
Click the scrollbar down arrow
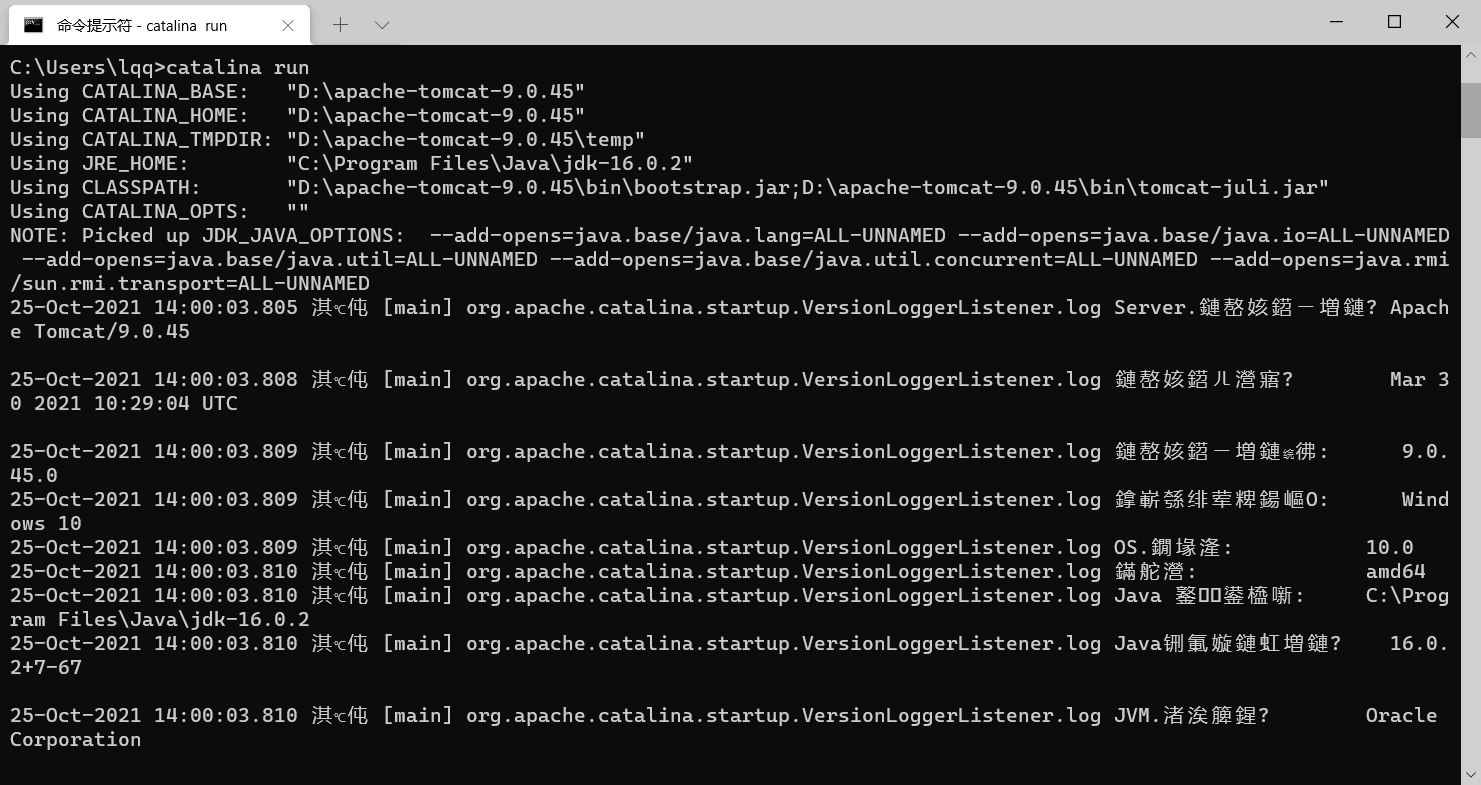tap(1470, 774)
